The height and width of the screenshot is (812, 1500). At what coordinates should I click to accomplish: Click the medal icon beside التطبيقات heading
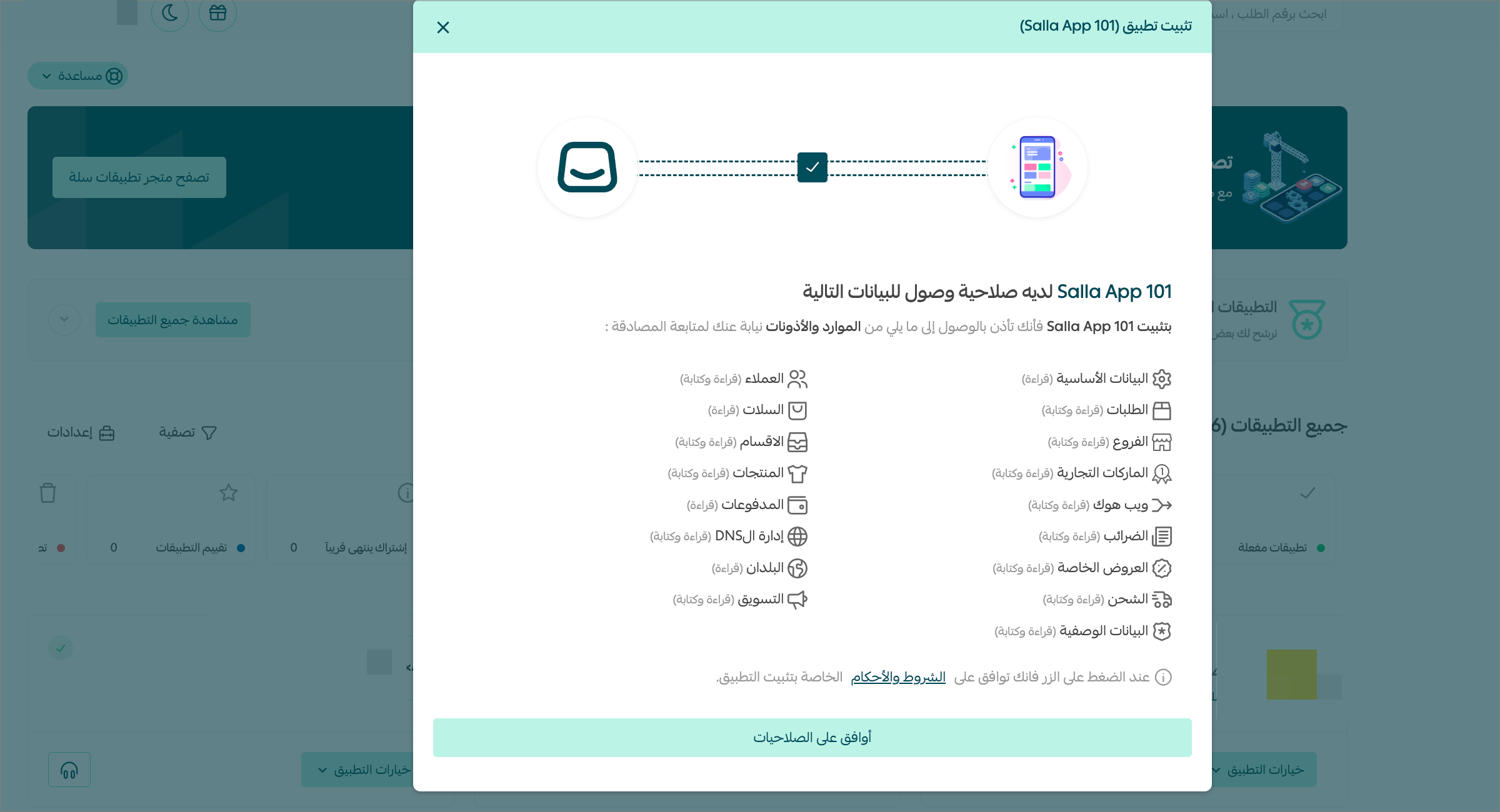click(x=1307, y=319)
